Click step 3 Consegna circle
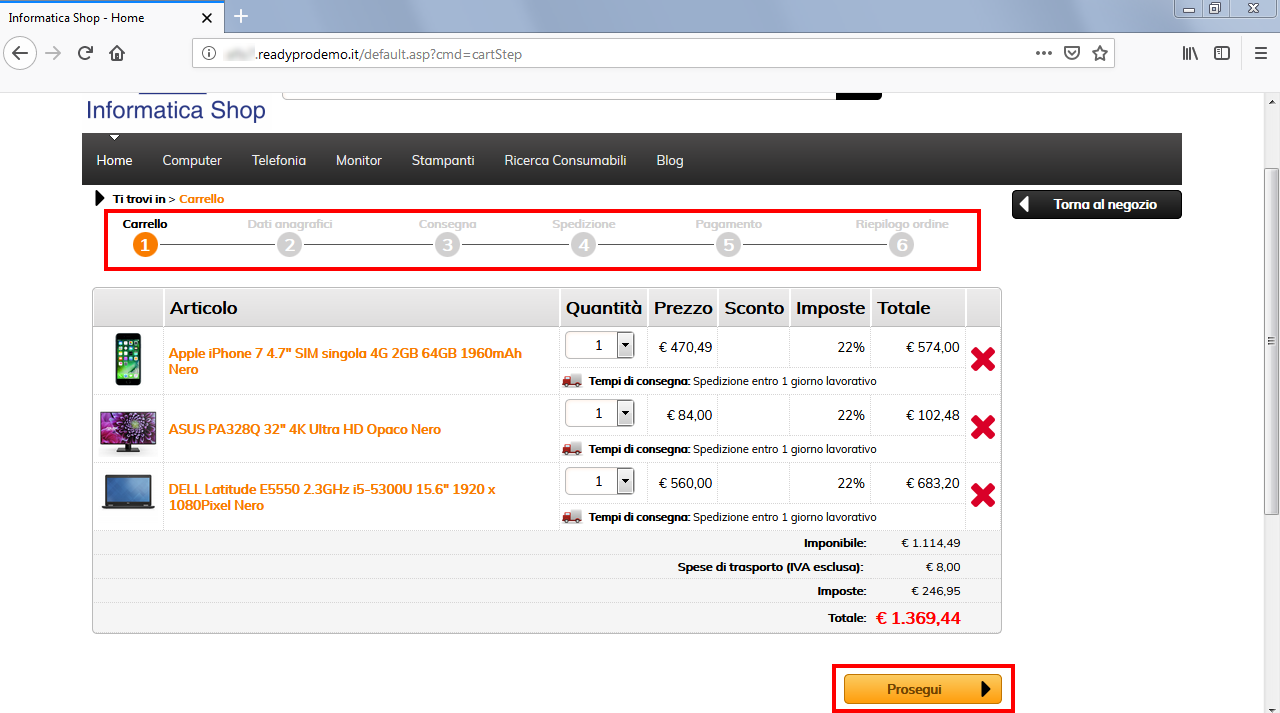 (x=447, y=244)
